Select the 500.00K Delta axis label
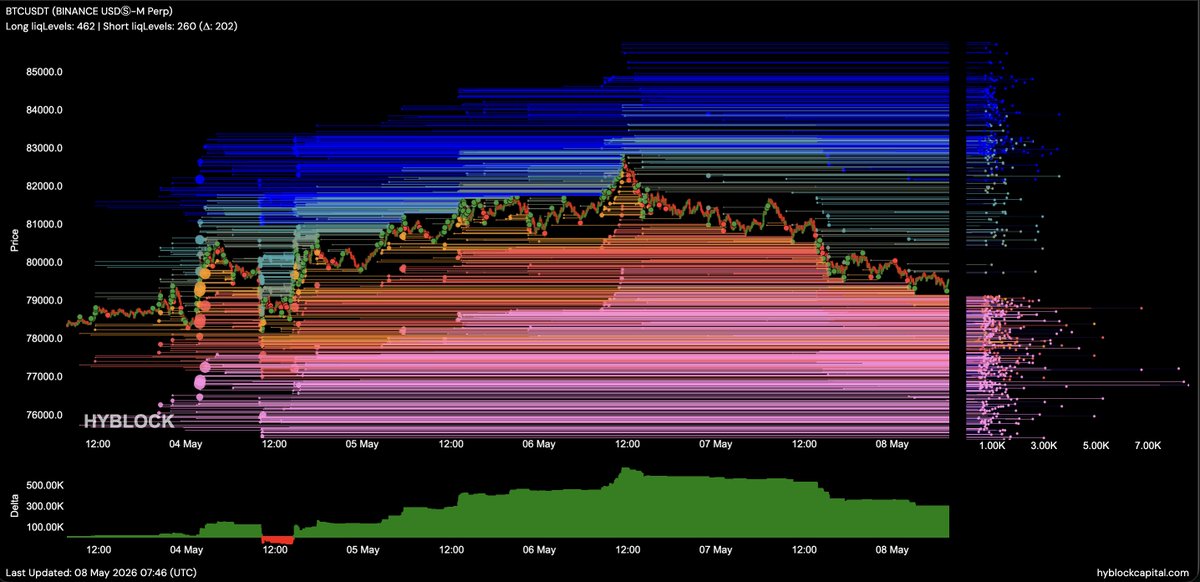Screen dimensions: 1200x582 pos(46,485)
